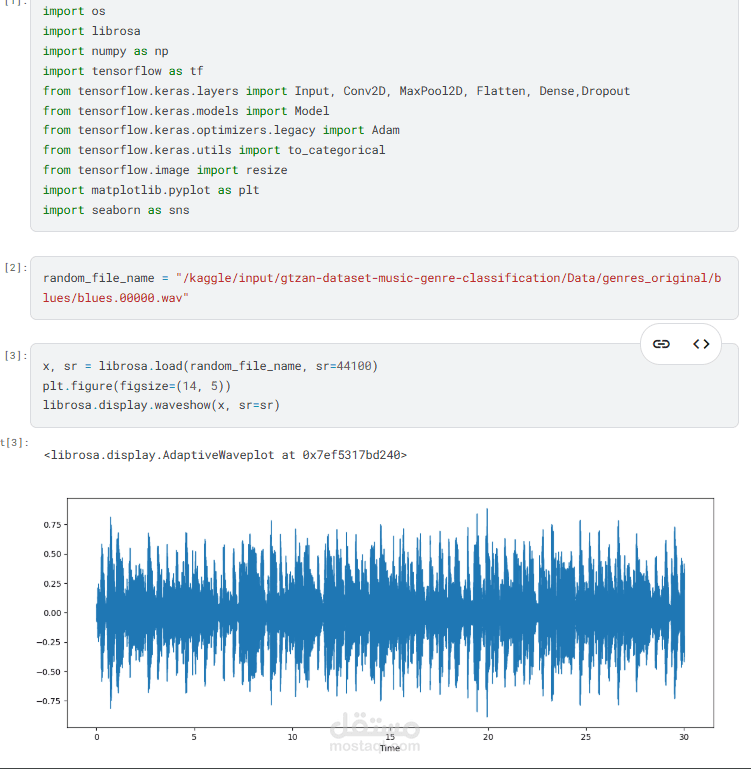Click the AdaptiveWaveplot output text
Viewport: 751px width, 769px height.
click(225, 455)
